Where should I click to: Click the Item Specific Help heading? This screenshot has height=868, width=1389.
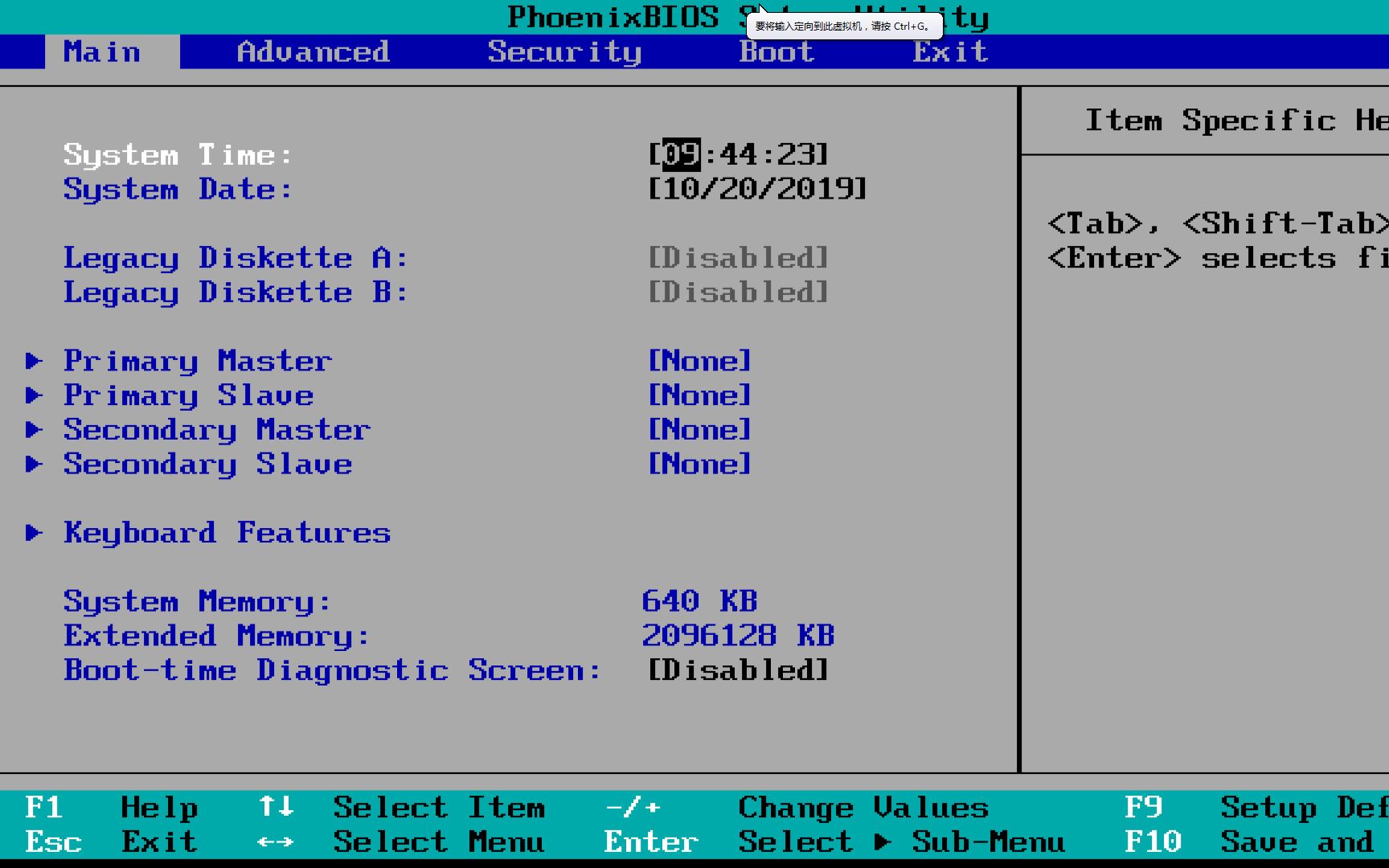click(1237, 121)
